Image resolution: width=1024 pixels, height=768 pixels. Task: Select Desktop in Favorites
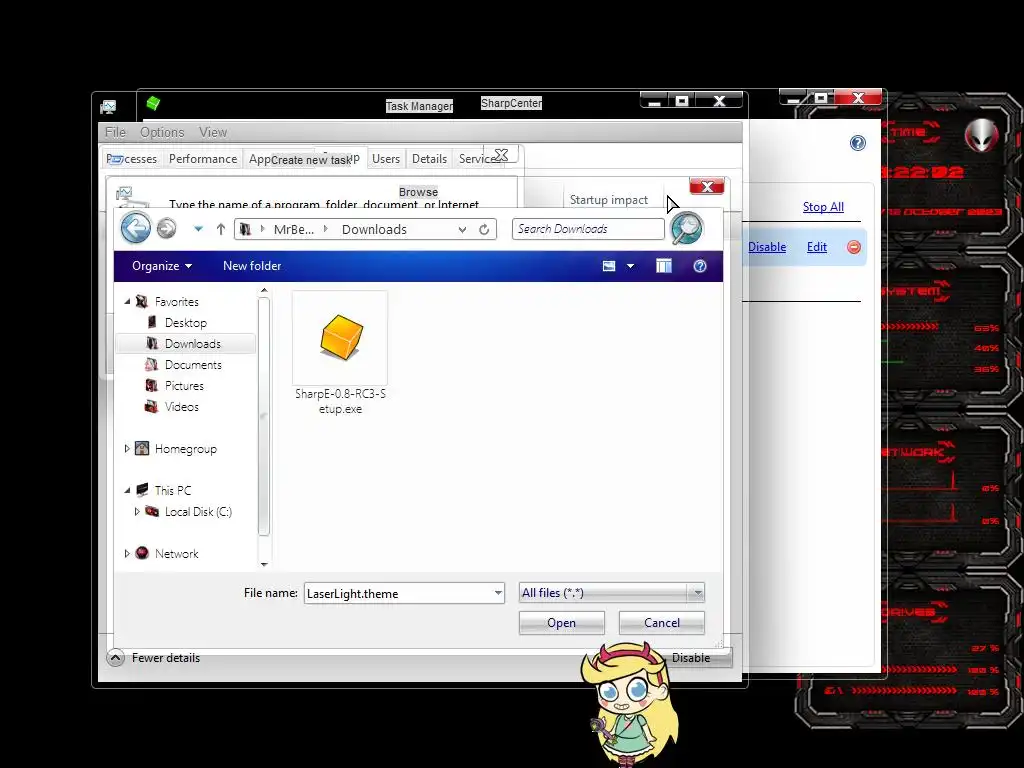tap(185, 323)
